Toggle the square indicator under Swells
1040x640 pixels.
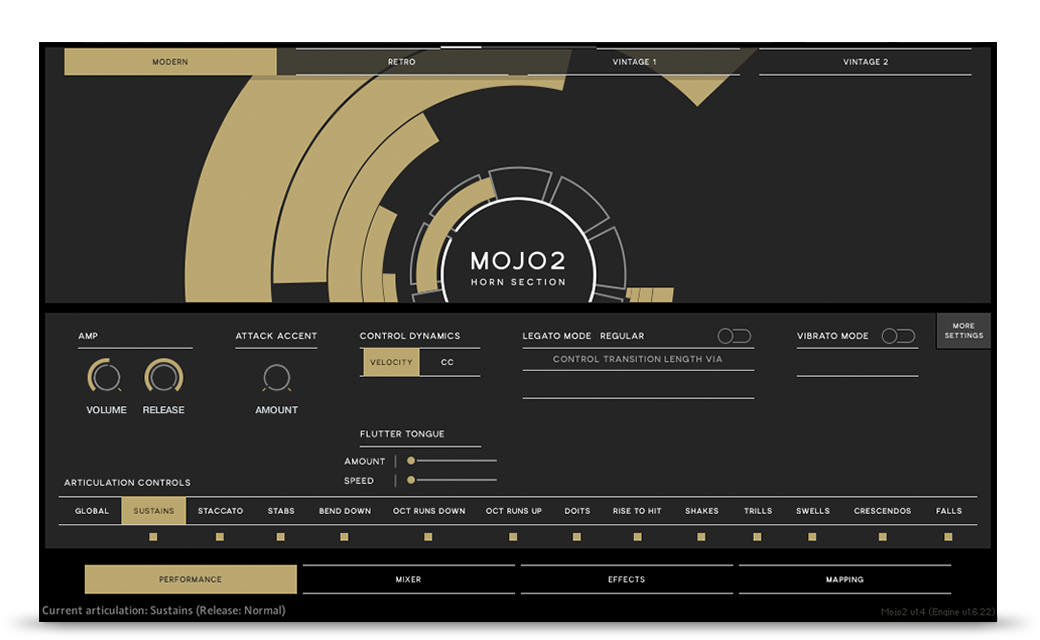coord(812,537)
